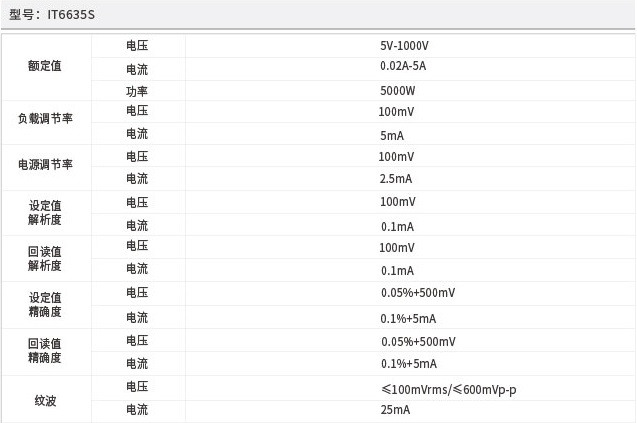The image size is (637, 423).
Task: Click the 0.02A-5A rated current value
Action: click(403, 66)
